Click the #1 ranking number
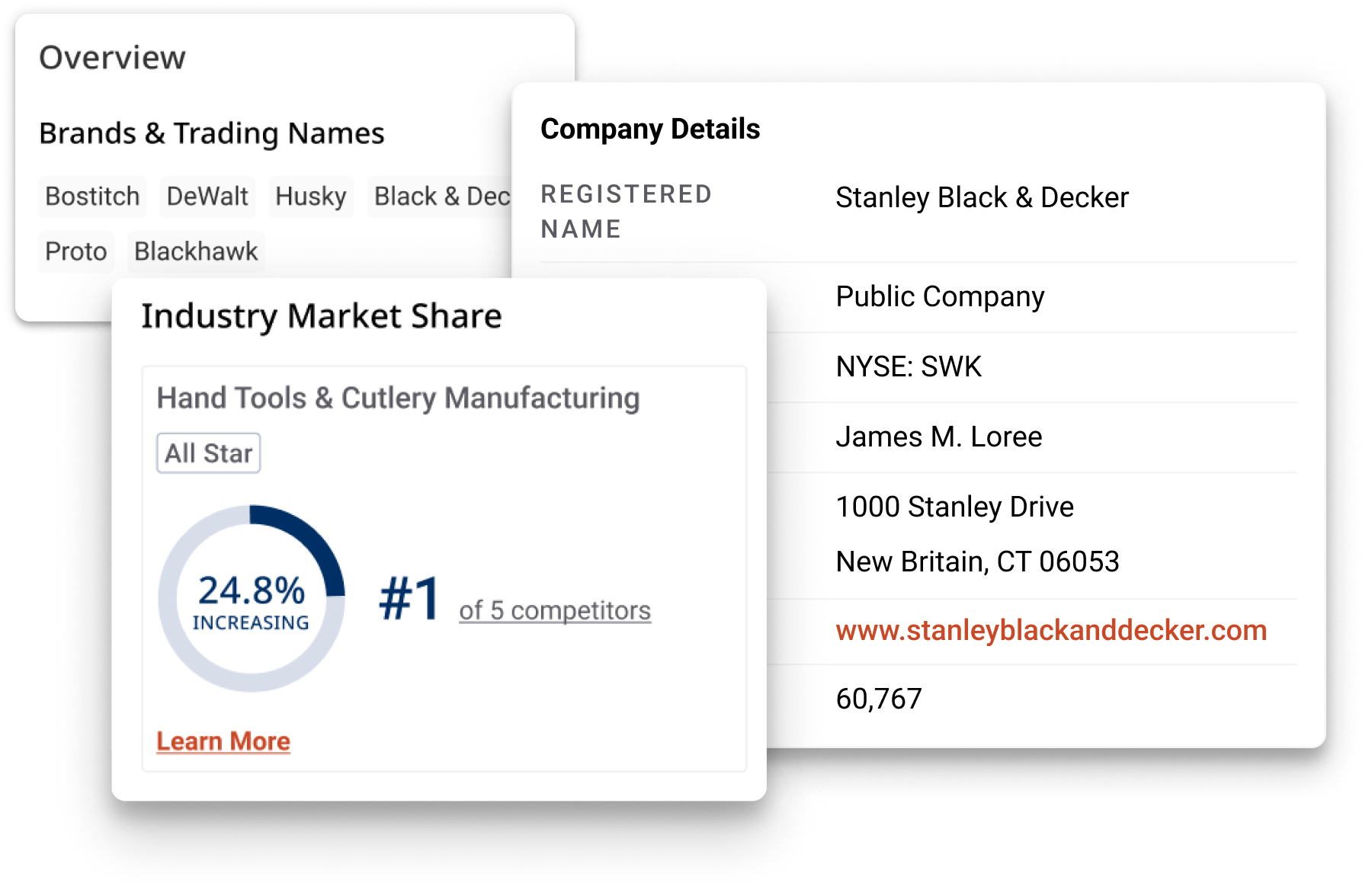The height and width of the screenshot is (896, 1372). click(409, 599)
